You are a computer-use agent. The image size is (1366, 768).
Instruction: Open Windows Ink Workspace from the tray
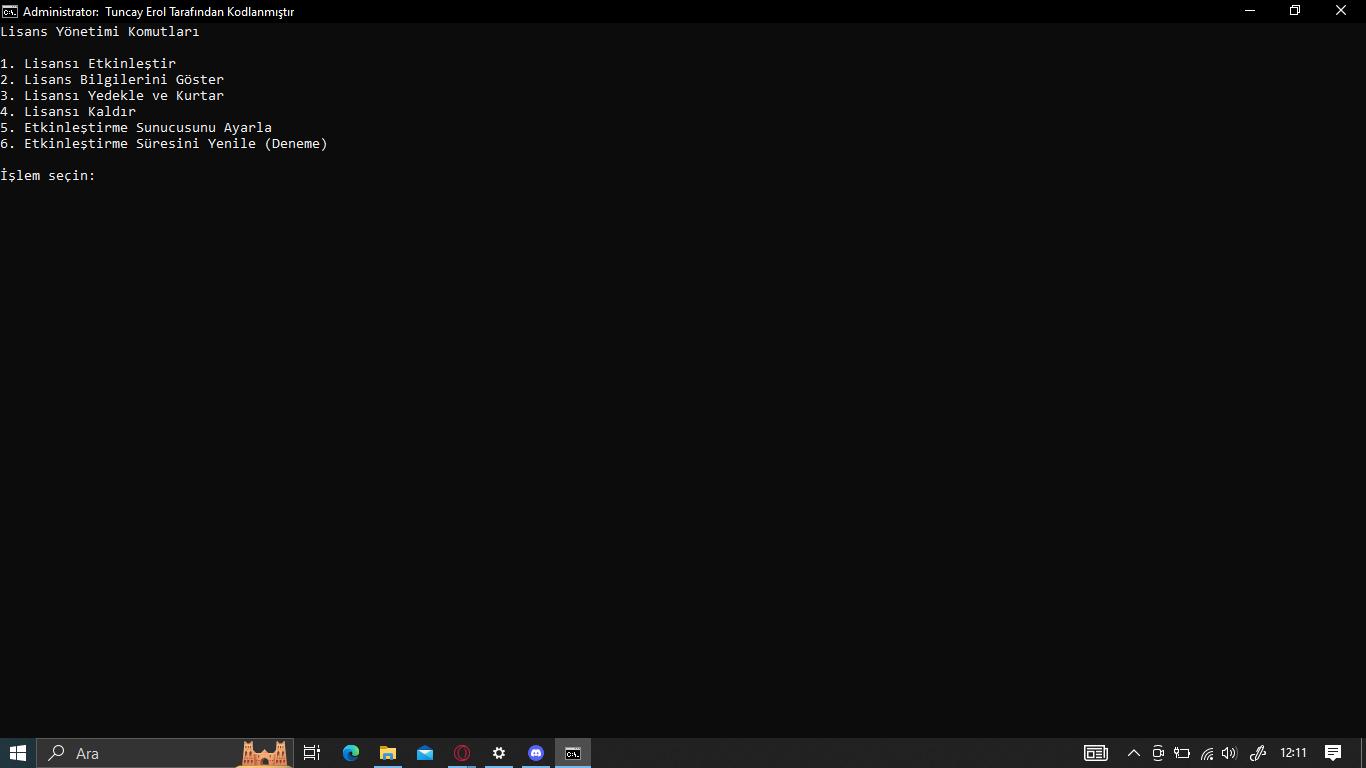1257,753
